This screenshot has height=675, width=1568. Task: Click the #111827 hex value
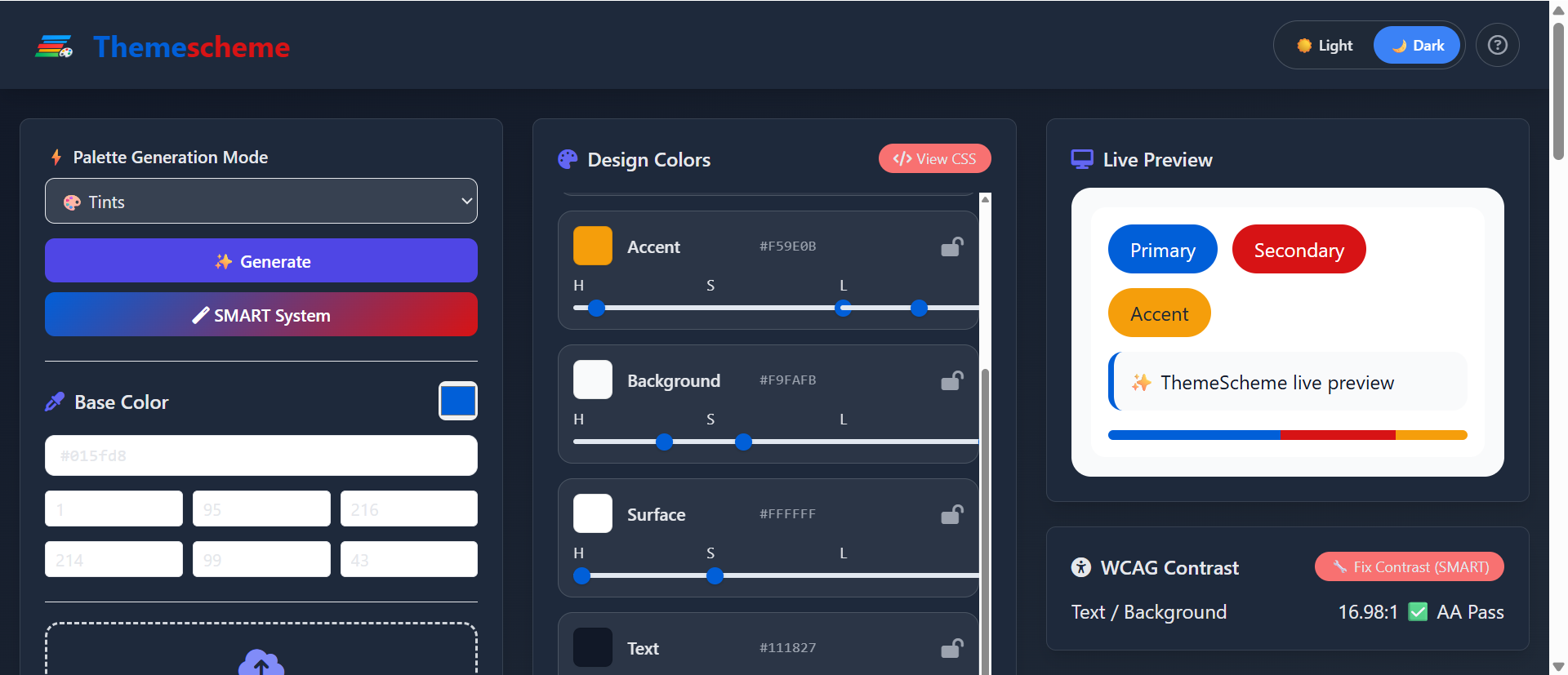tap(788, 647)
